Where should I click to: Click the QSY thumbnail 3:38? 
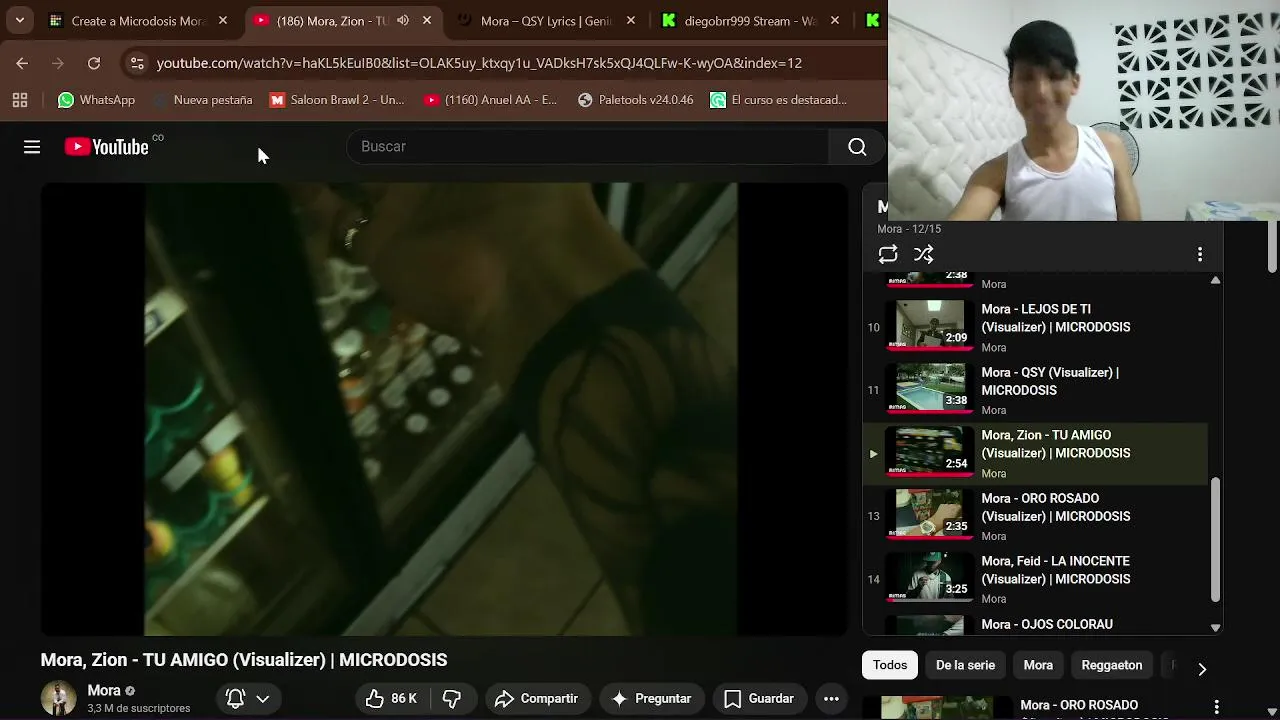[930, 387]
